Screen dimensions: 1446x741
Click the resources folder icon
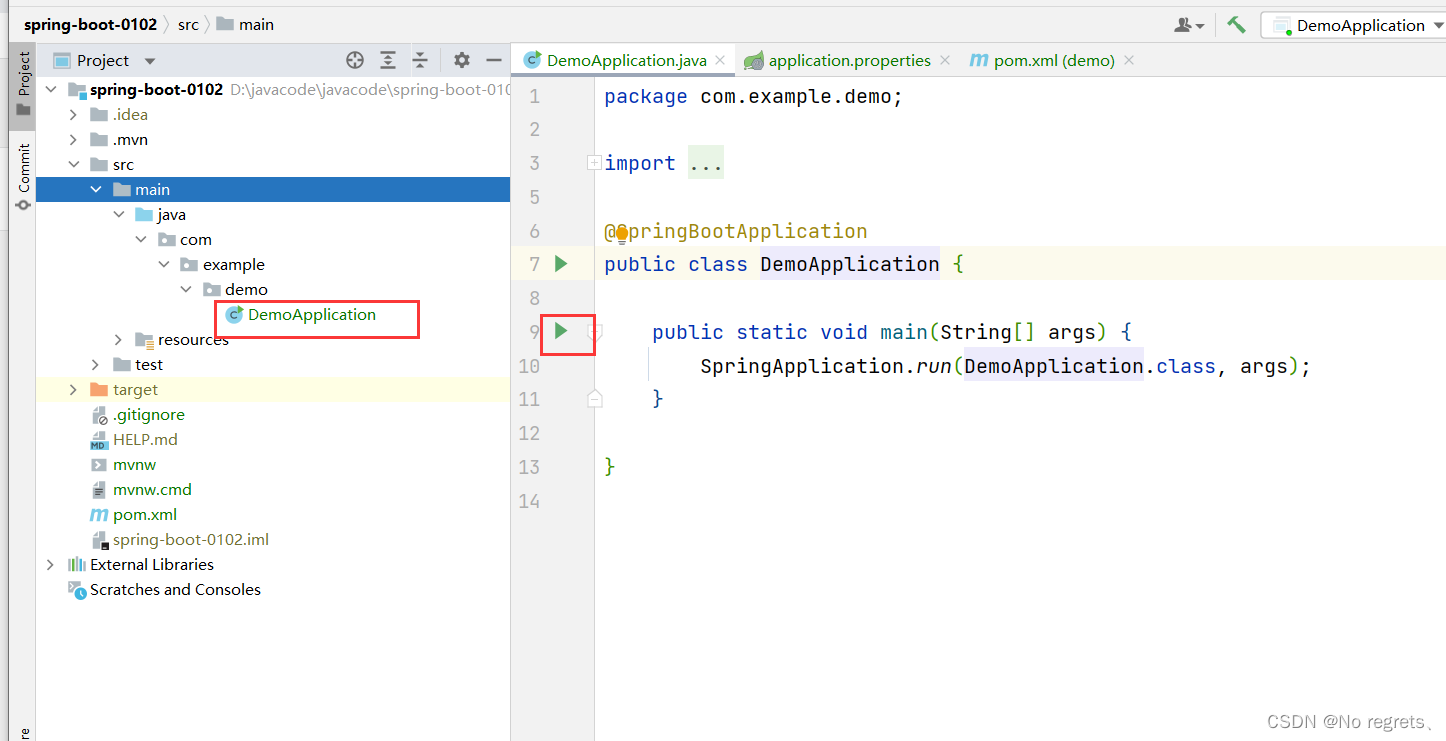coord(145,340)
